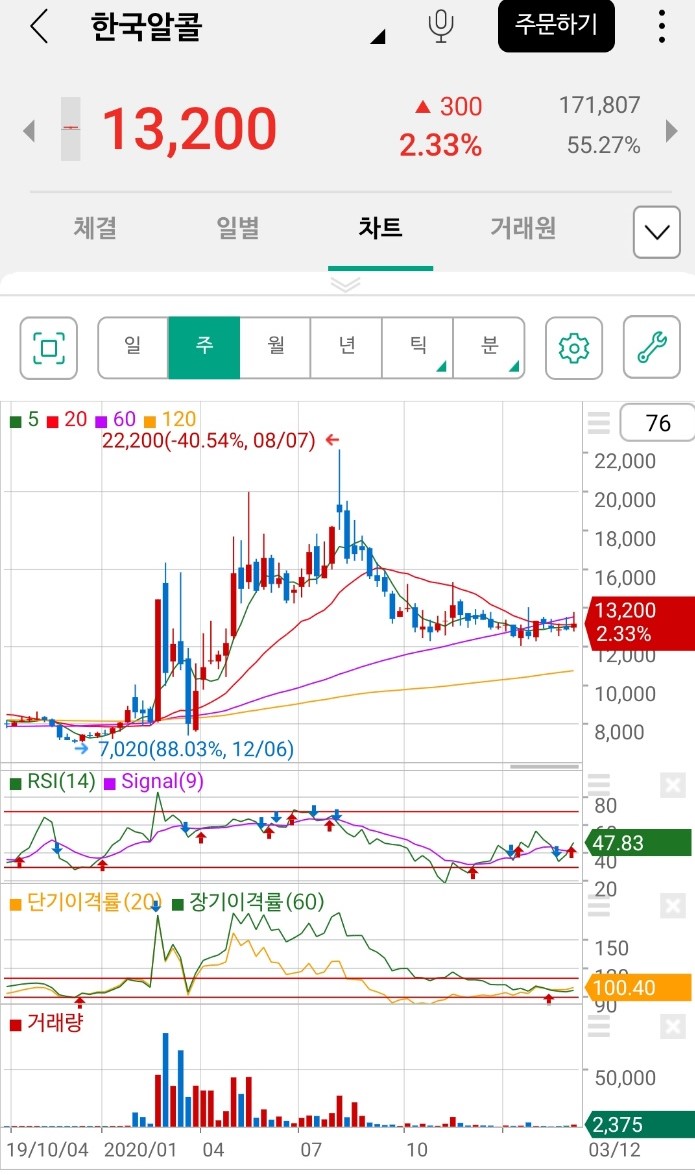Select the daily (일) chart period
Screen dimensions: 695x1175
133,348
